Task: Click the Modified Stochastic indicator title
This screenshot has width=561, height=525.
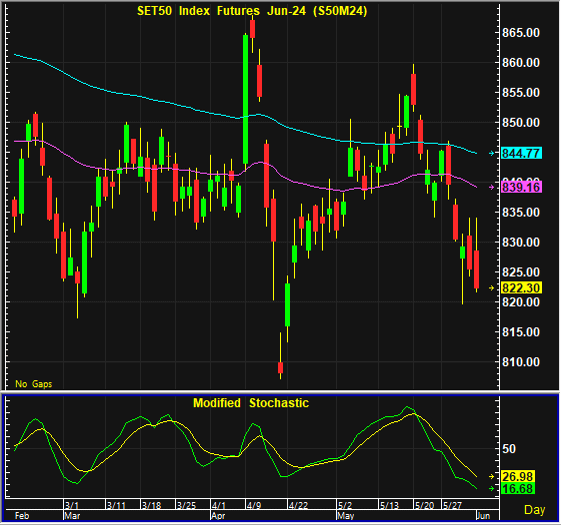Action: pos(251,403)
